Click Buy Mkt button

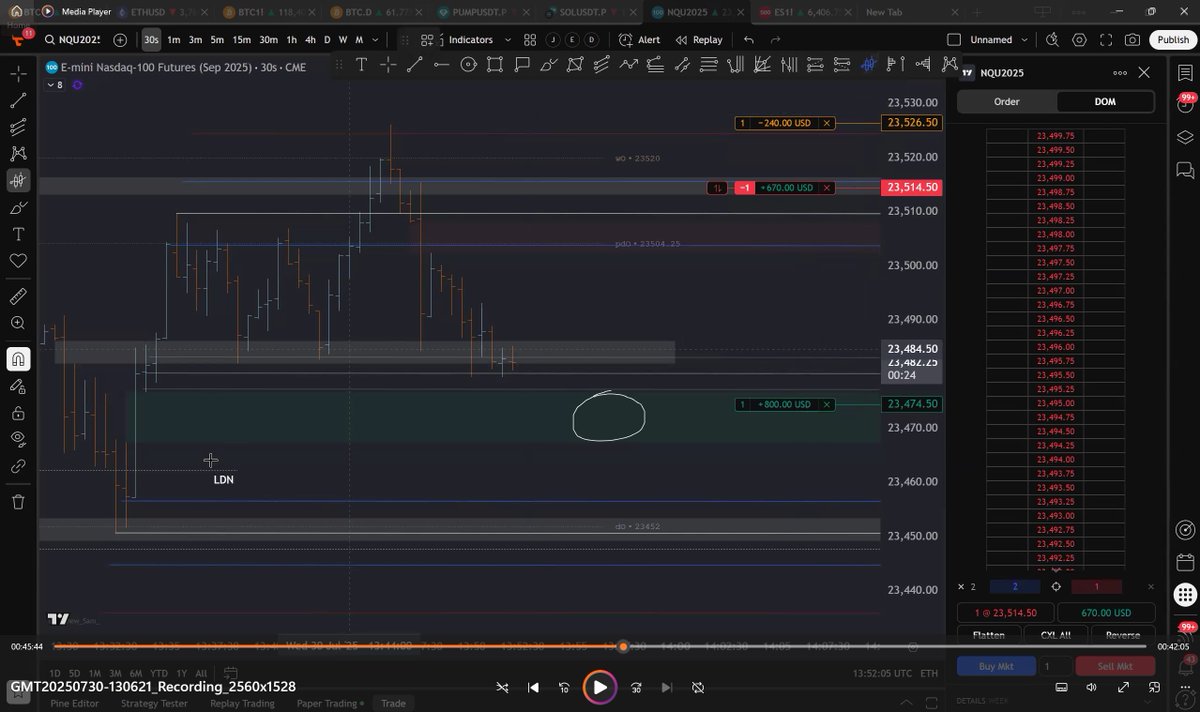coord(994,666)
